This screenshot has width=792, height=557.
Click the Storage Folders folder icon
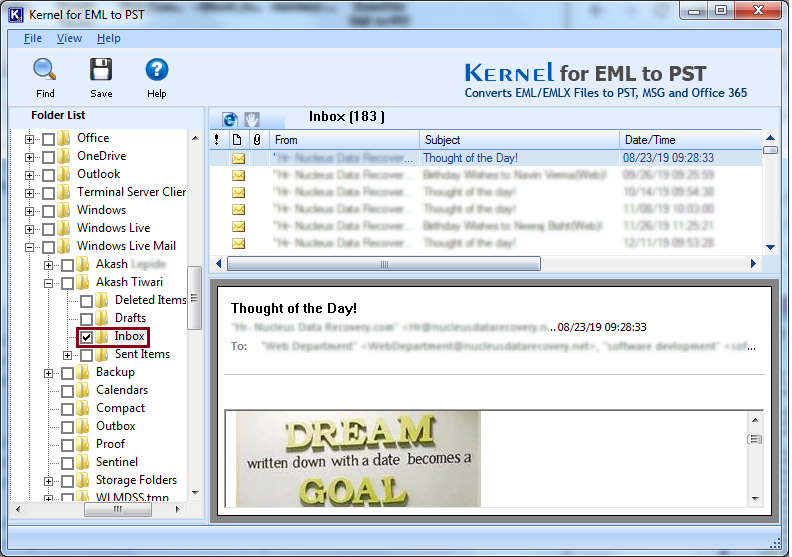pyautogui.click(x=83, y=480)
